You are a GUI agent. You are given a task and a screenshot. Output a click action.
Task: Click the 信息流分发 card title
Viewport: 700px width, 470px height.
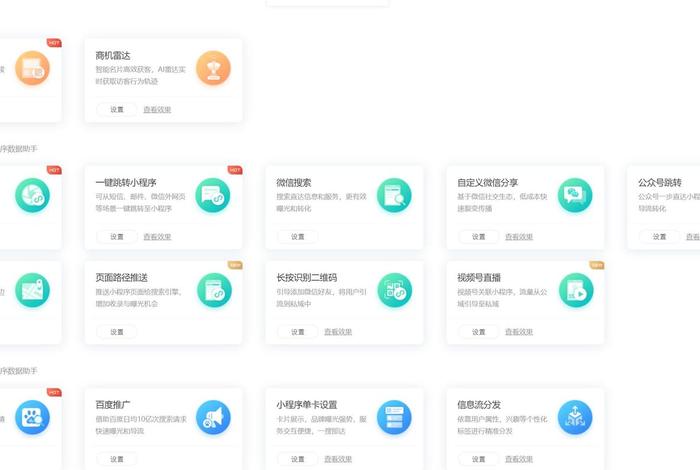point(479,405)
